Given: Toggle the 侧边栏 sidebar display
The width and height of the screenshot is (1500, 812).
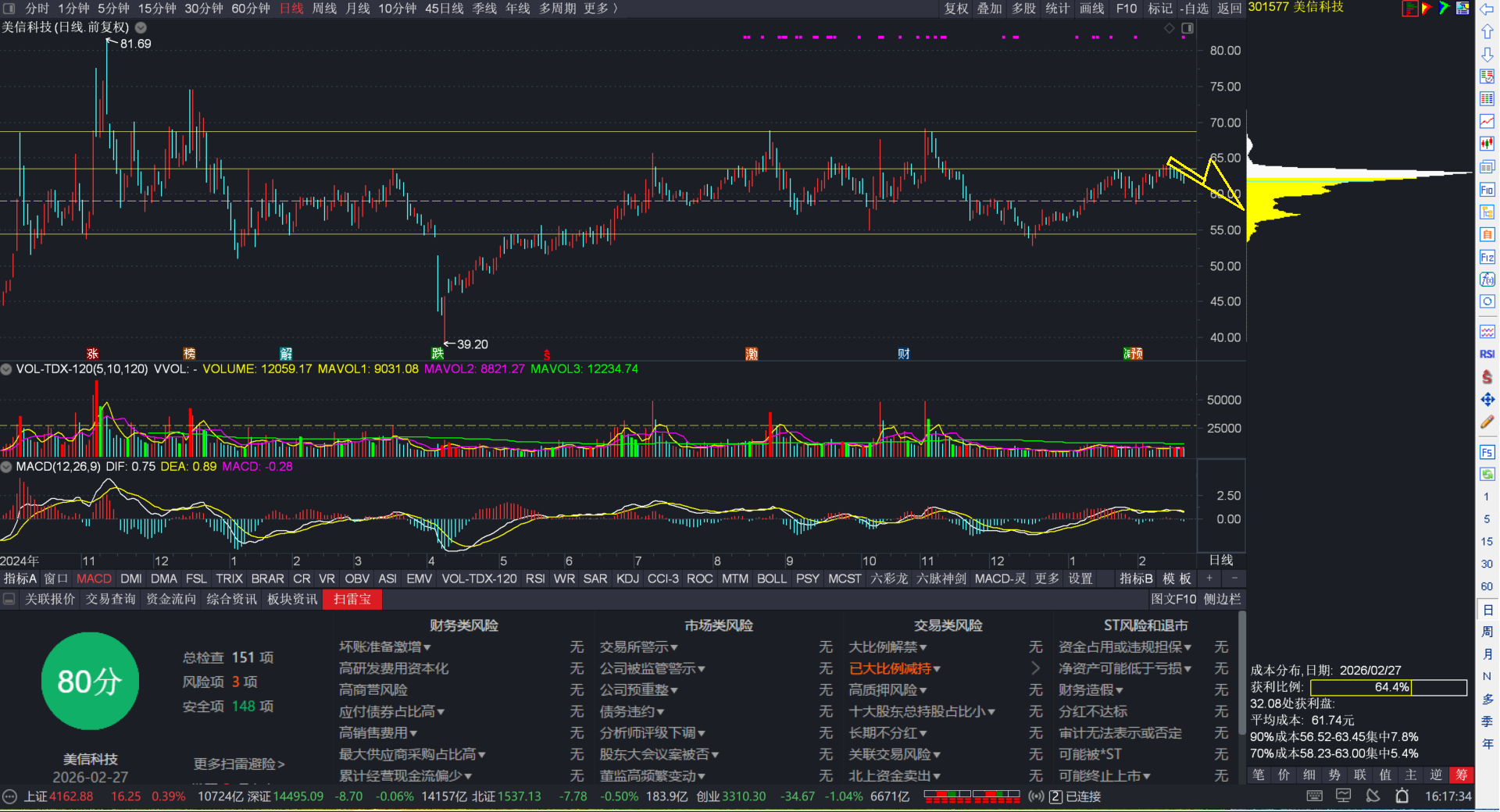Looking at the screenshot, I should 1222,599.
